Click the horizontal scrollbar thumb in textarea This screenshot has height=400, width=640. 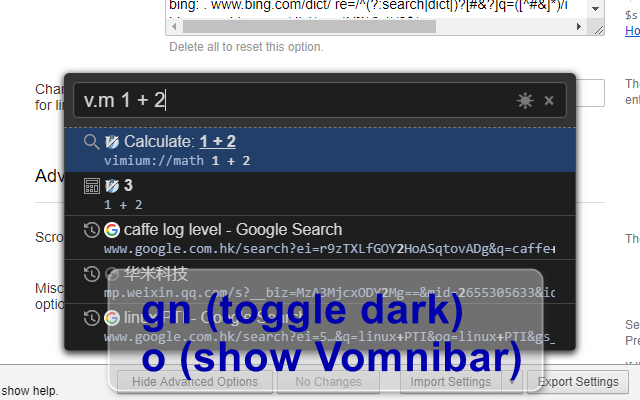click(x=309, y=27)
